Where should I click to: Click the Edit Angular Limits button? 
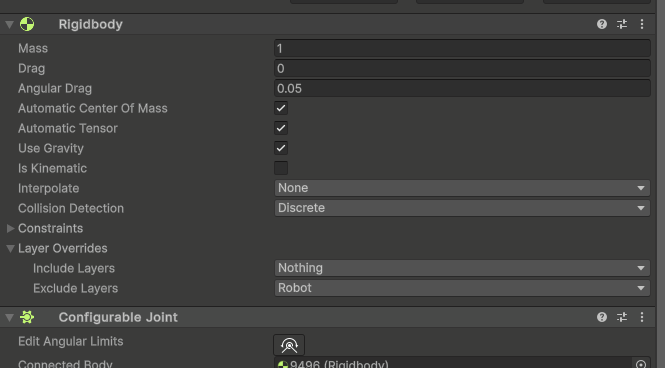coord(289,345)
